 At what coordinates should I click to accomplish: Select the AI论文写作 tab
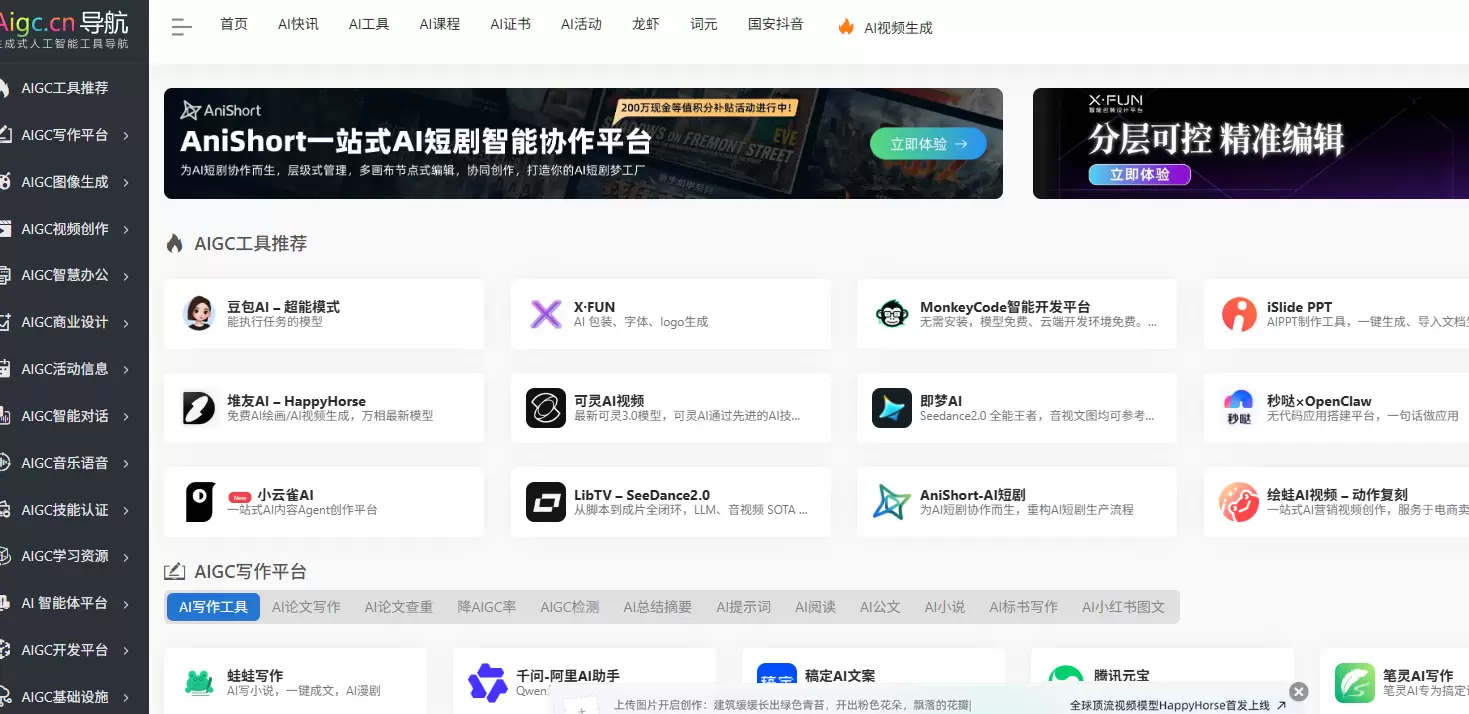[x=306, y=607]
